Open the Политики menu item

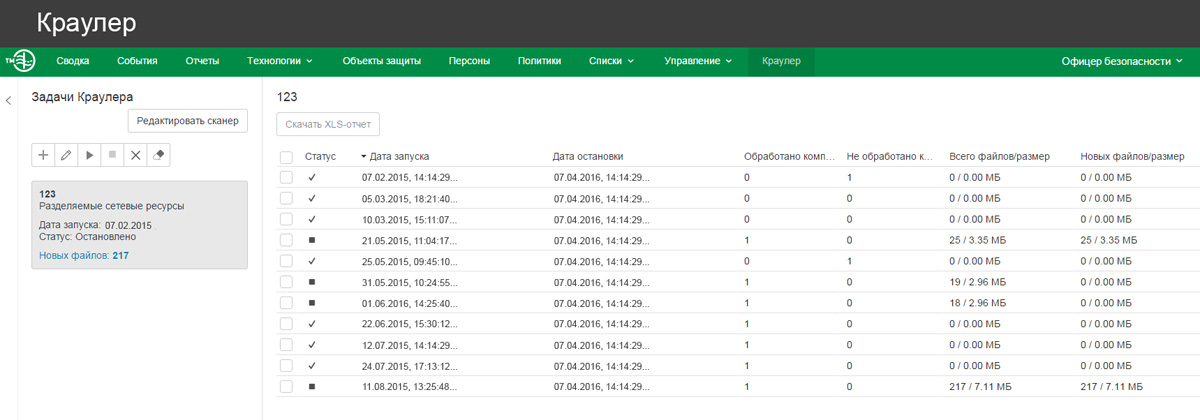click(539, 61)
